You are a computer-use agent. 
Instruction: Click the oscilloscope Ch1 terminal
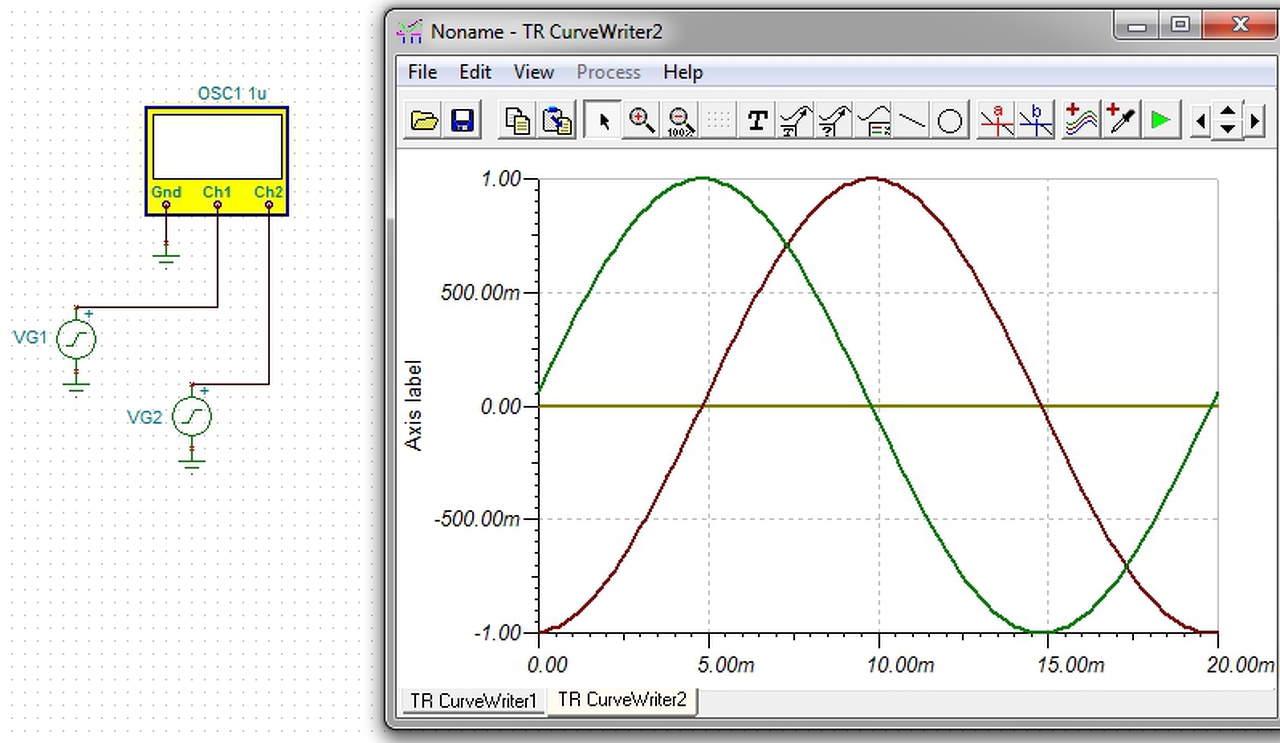pyautogui.click(x=217, y=205)
